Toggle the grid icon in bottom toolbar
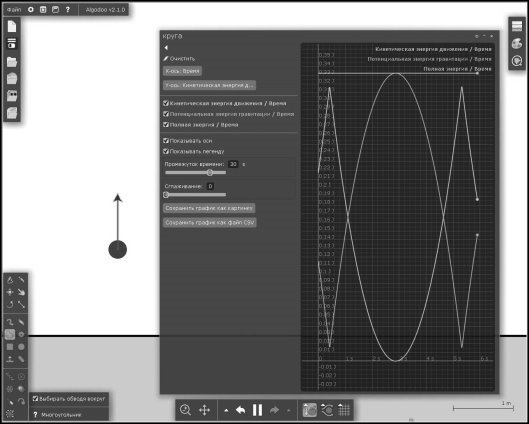 pyautogui.click(x=344, y=410)
